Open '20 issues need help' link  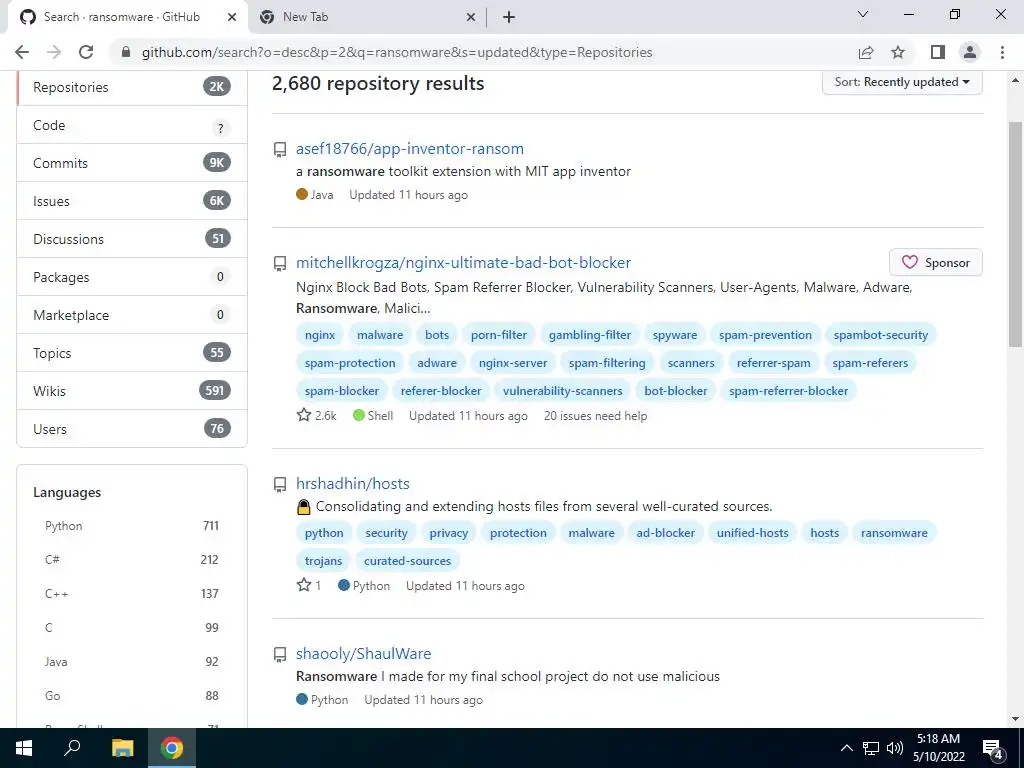(596, 416)
